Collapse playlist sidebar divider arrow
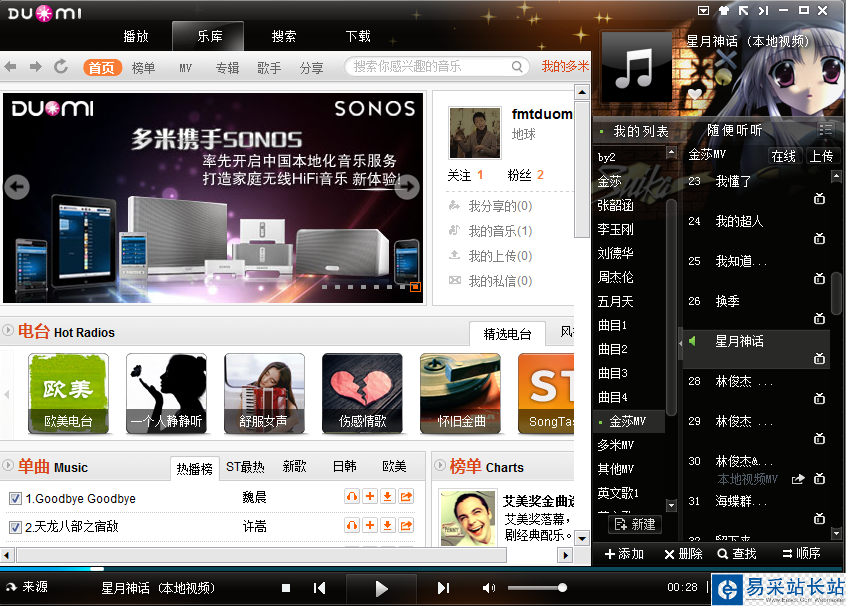Viewport: 846px width, 606px height. (x=680, y=343)
